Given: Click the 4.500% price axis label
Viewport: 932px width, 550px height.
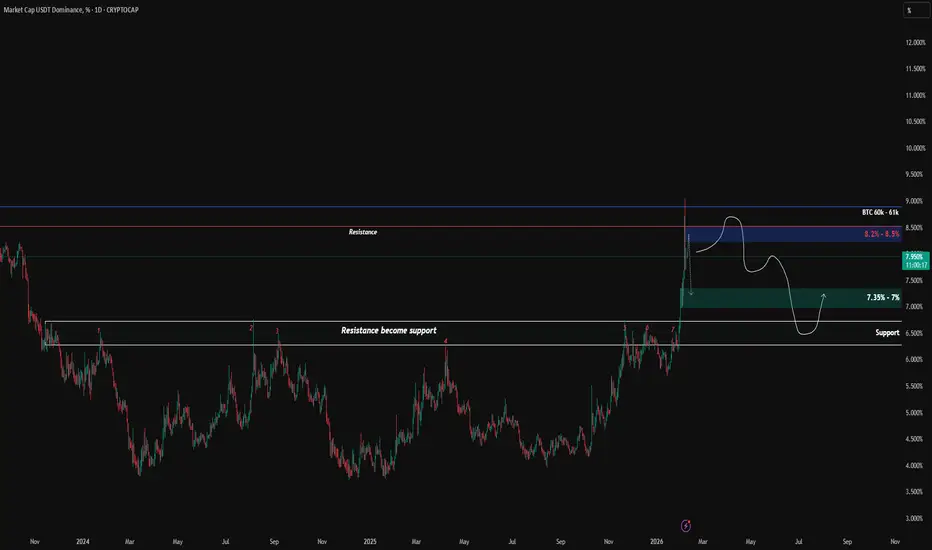Looking at the screenshot, I should click(x=915, y=439).
